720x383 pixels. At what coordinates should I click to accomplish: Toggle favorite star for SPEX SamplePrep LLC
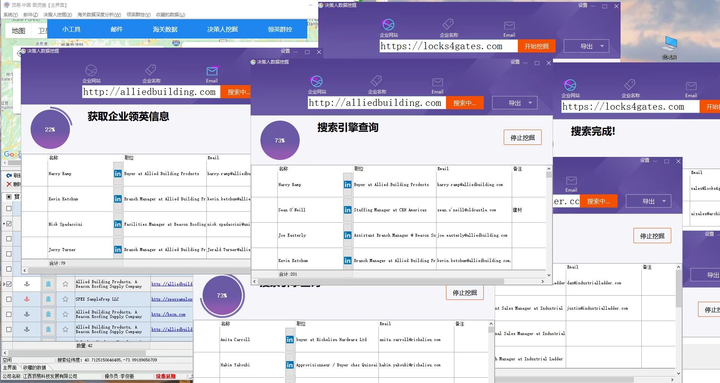(65, 299)
